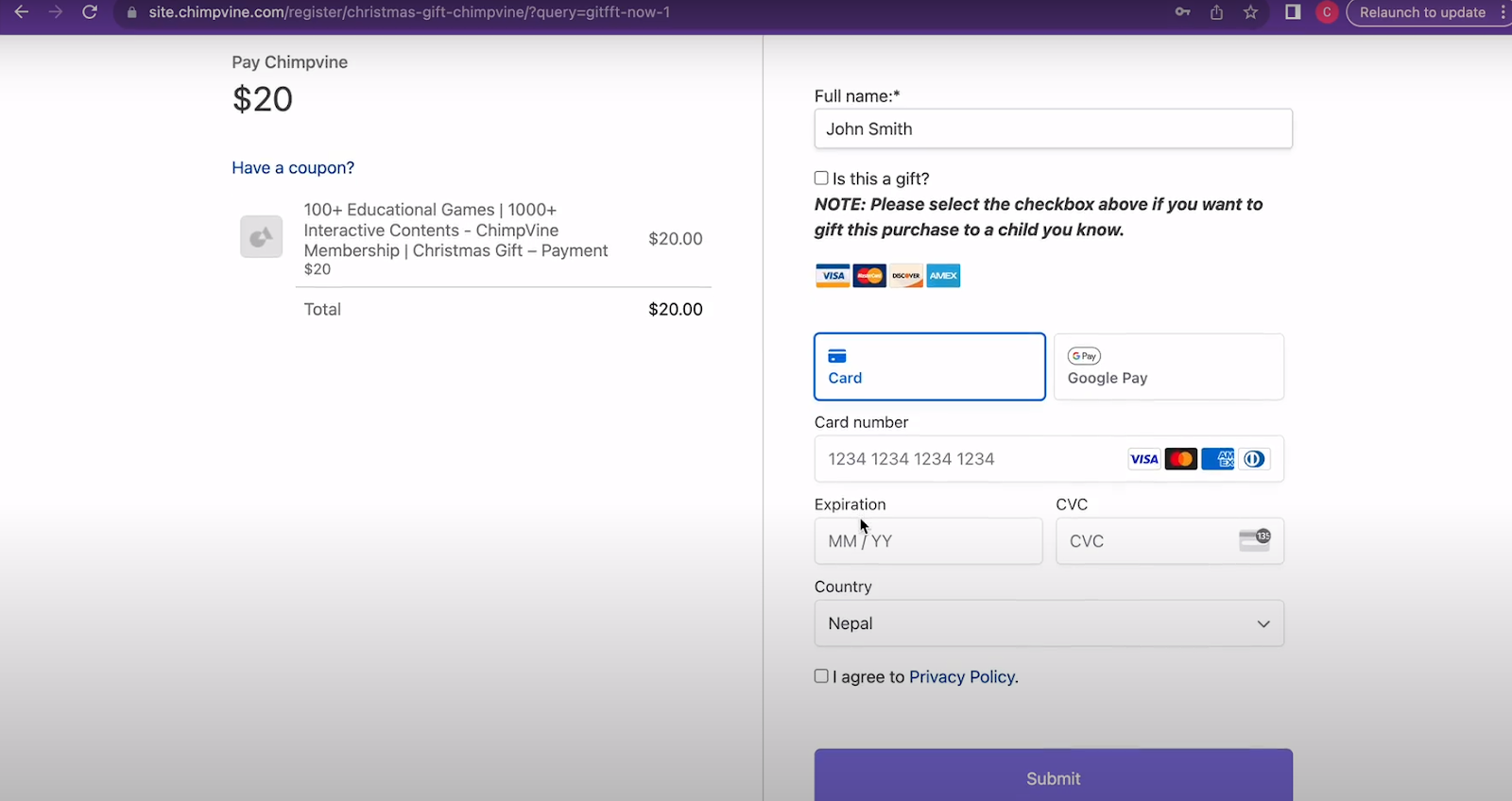The image size is (1512, 801).
Task: Click the Amex logo under the gift note
Action: pyautogui.click(x=943, y=276)
